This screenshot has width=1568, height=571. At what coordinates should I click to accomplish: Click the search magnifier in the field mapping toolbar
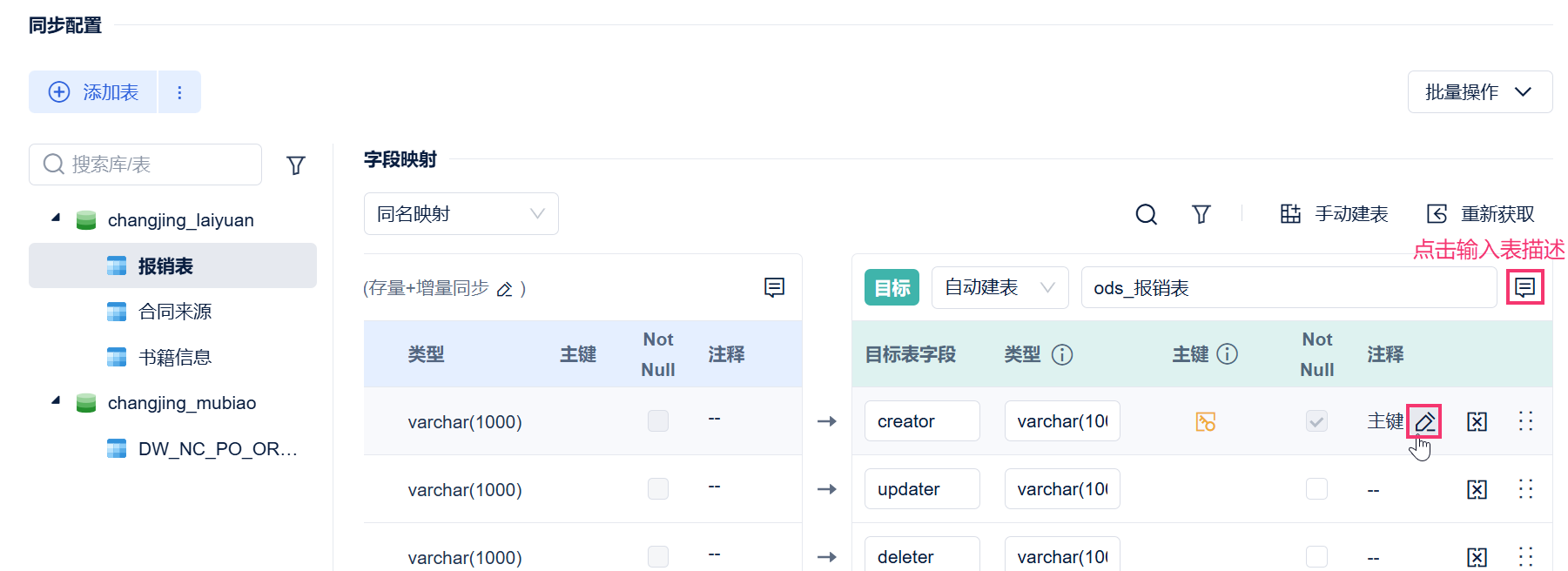click(1147, 214)
